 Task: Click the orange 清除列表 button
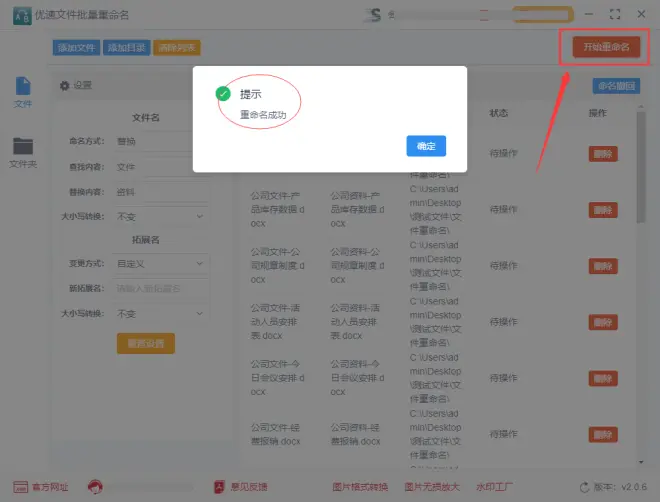177,48
